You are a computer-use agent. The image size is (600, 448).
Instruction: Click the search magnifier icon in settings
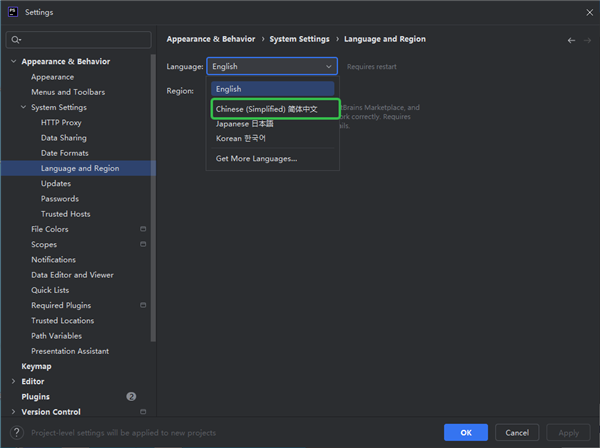click(16, 40)
